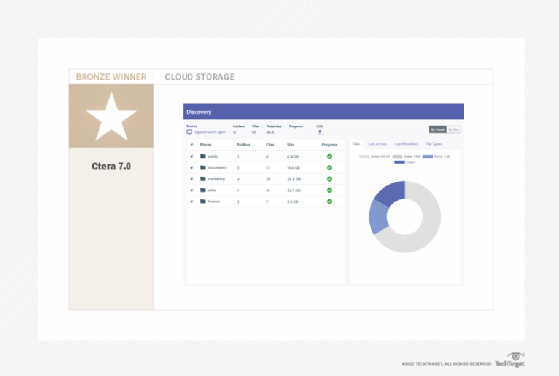Click the CSV download icon
This screenshot has height=376, width=559.
point(320,132)
